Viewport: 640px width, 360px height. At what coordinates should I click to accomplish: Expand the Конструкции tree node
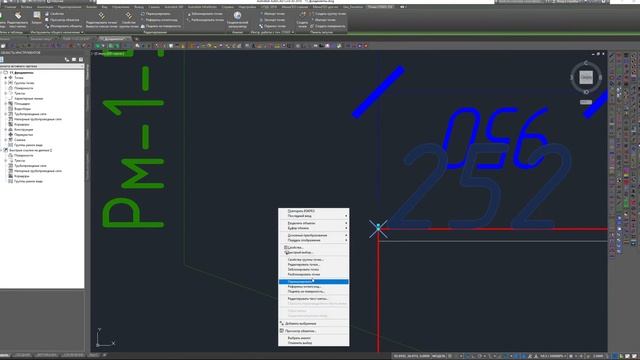[6, 129]
